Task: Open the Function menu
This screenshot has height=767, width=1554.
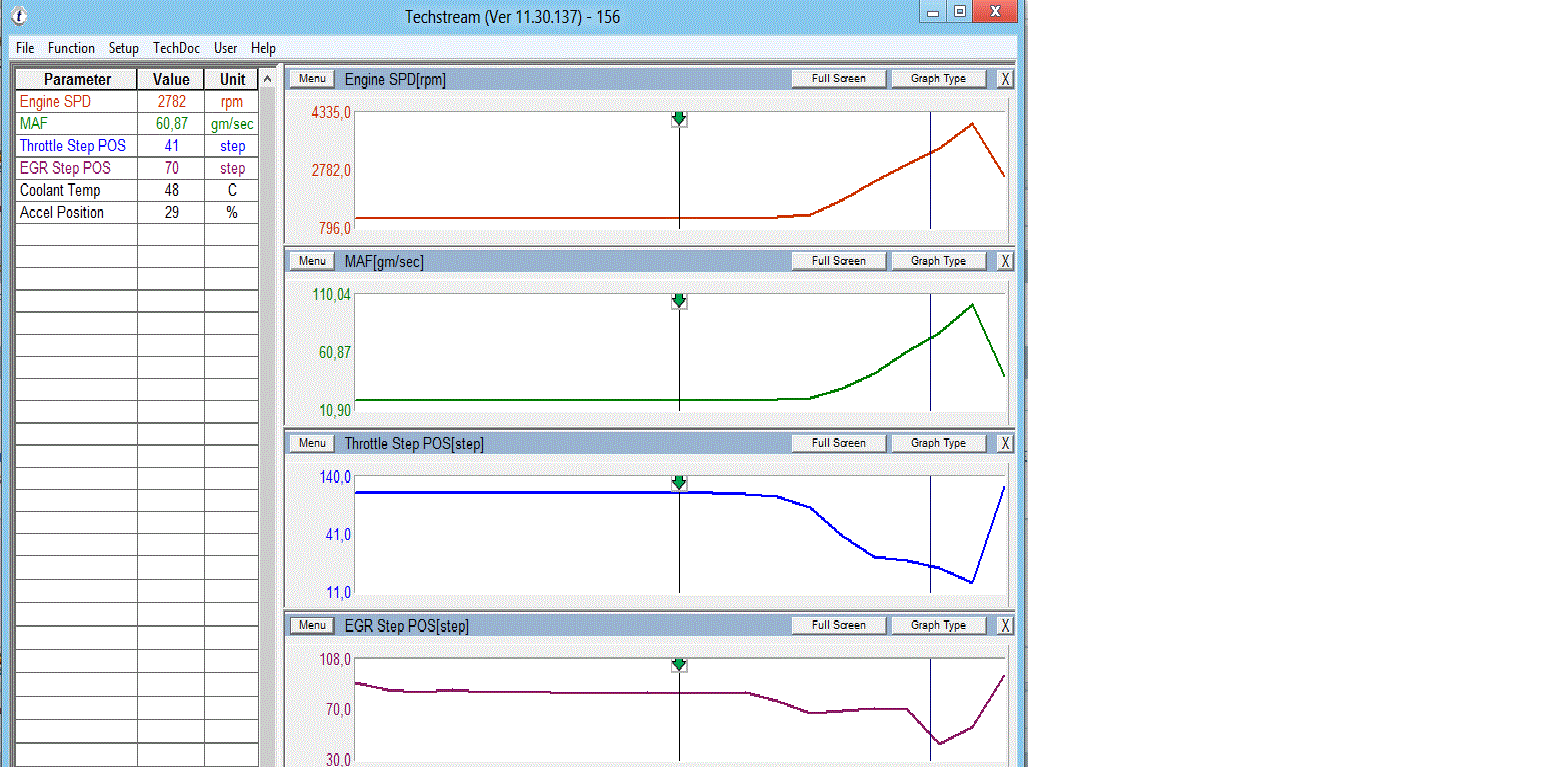Action: tap(71, 48)
